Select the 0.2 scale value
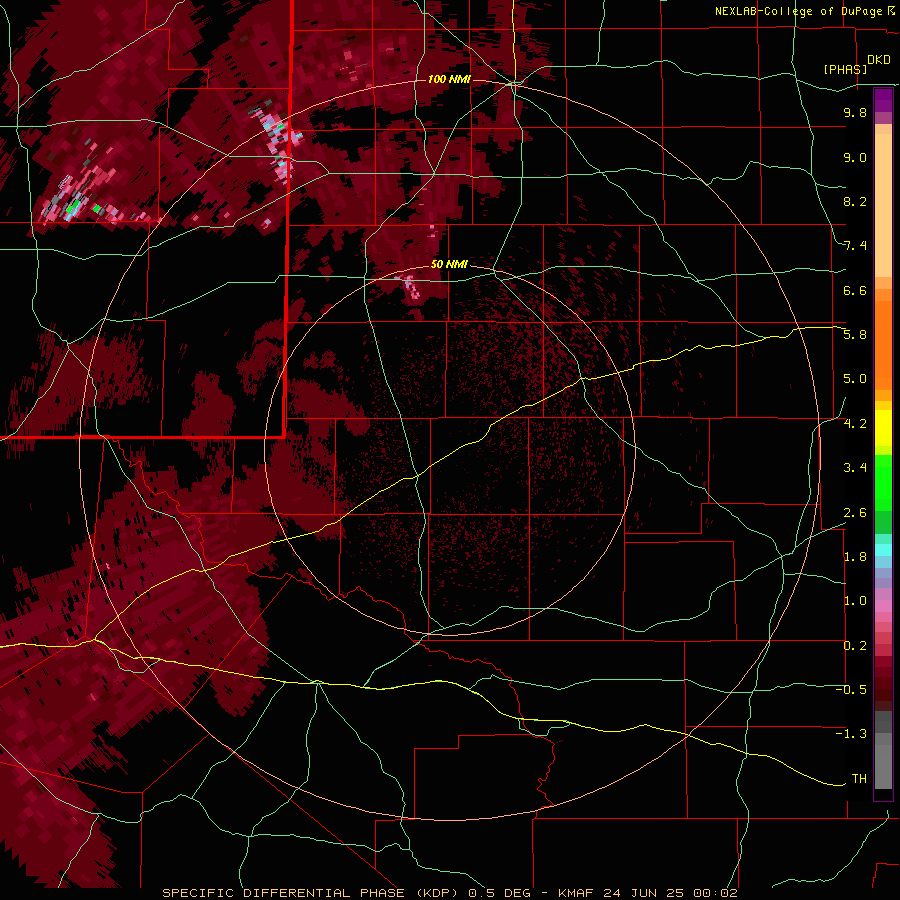The height and width of the screenshot is (900, 900). pyautogui.click(x=855, y=646)
